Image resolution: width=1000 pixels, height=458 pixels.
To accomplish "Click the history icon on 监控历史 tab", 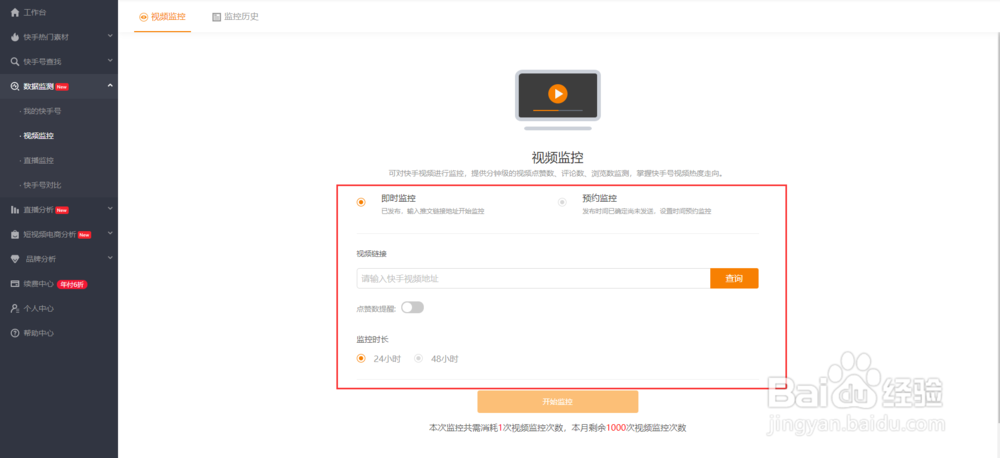I will [x=217, y=17].
